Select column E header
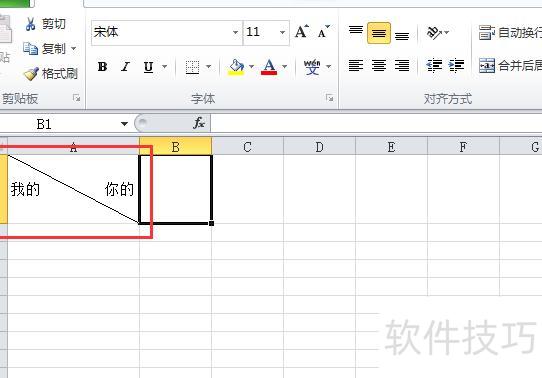This screenshot has height=378, width=542. tap(391, 147)
